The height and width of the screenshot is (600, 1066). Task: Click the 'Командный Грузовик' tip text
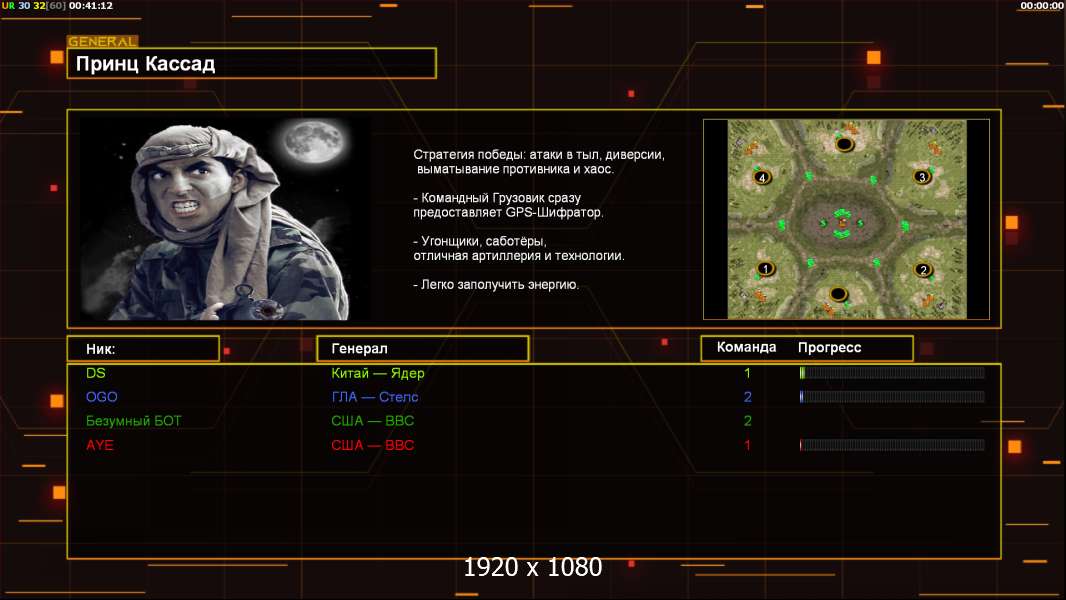(x=508, y=205)
